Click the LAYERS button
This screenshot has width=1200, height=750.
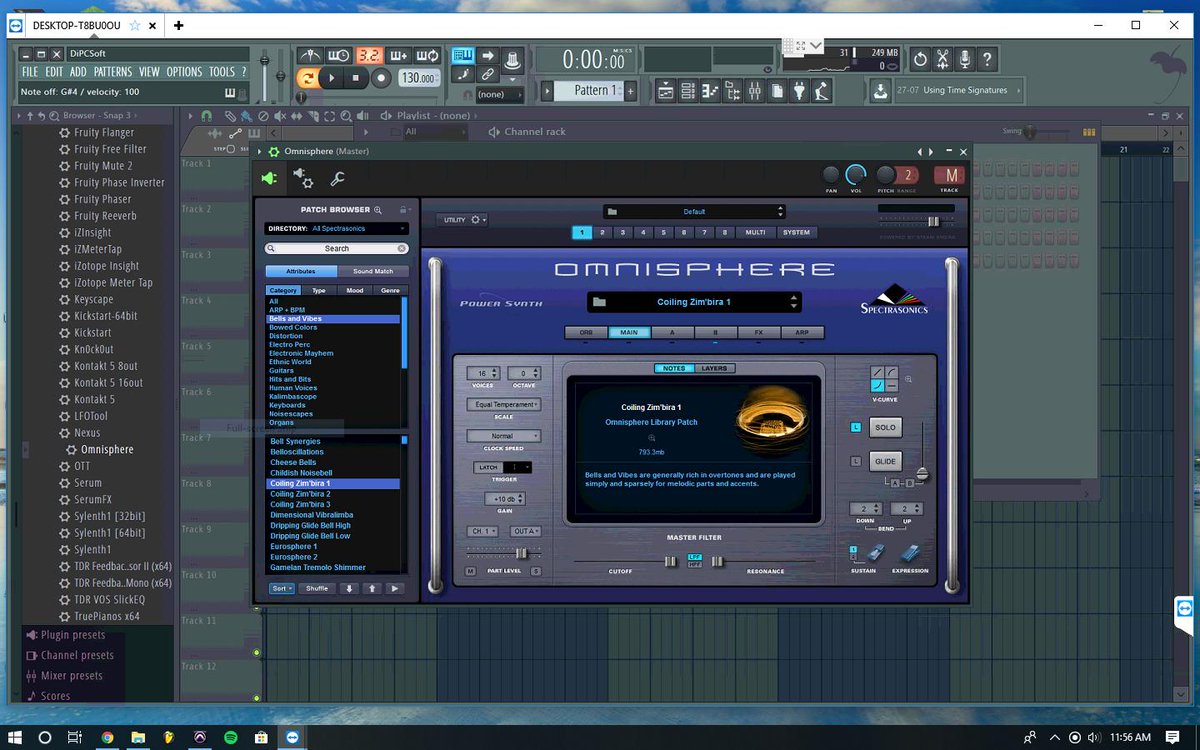coord(714,368)
